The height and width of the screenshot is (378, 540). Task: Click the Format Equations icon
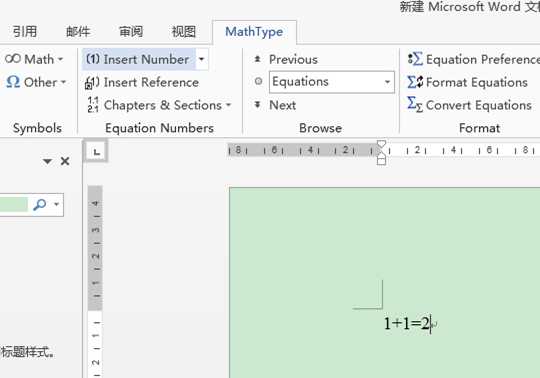click(415, 82)
